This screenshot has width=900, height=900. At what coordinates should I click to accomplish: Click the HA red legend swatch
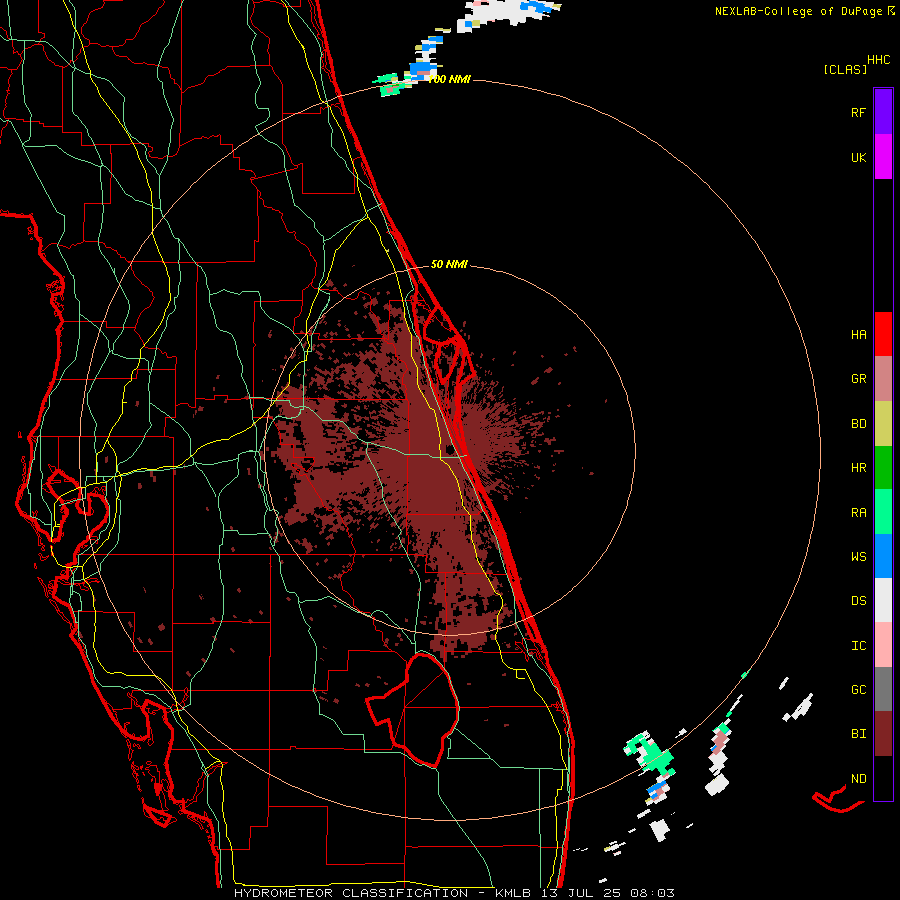(x=883, y=334)
